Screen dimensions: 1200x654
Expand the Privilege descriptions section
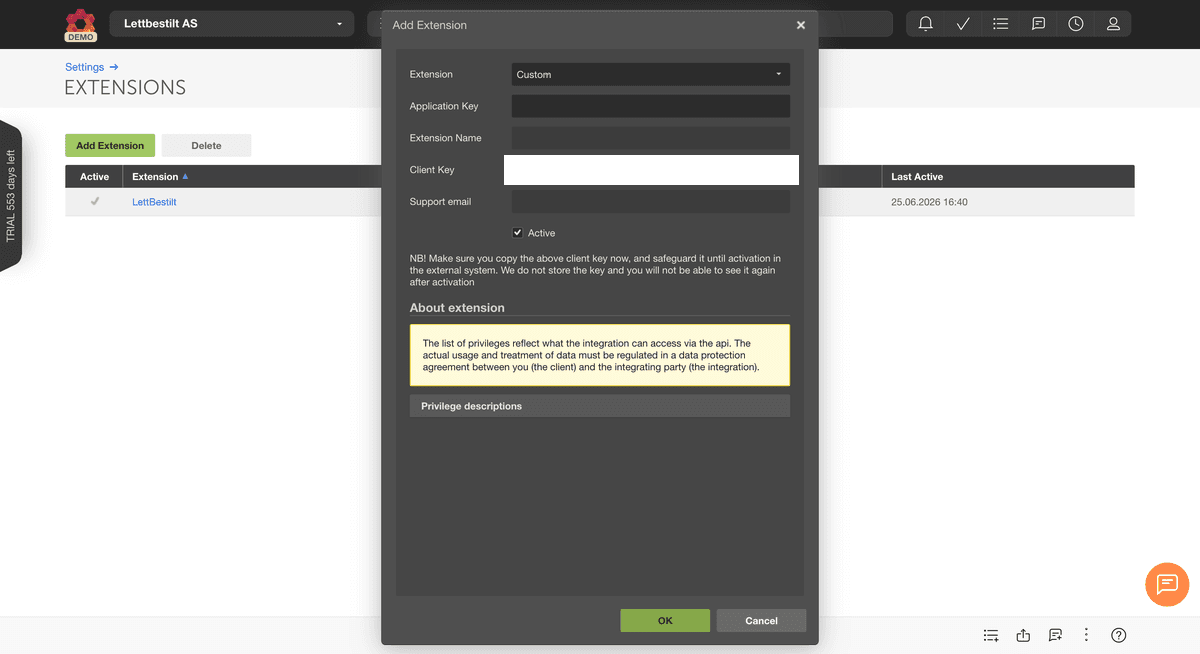pyautogui.click(x=600, y=406)
